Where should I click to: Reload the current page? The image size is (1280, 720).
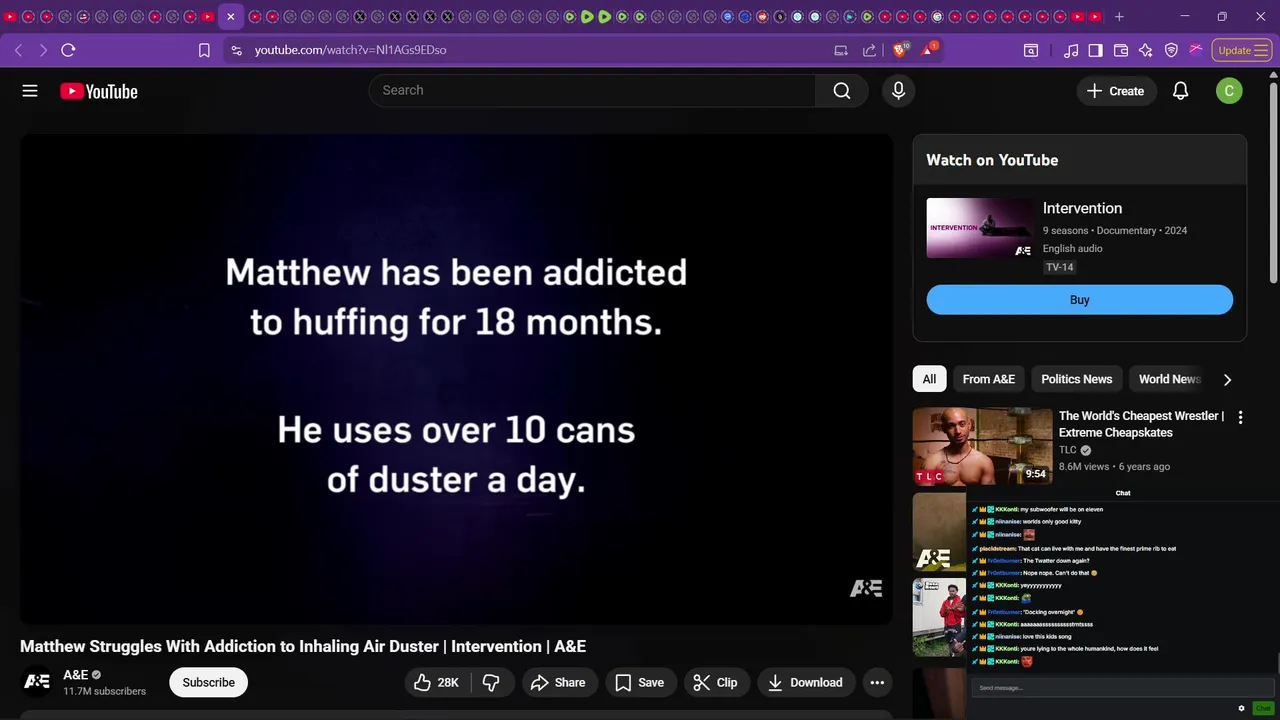68,50
